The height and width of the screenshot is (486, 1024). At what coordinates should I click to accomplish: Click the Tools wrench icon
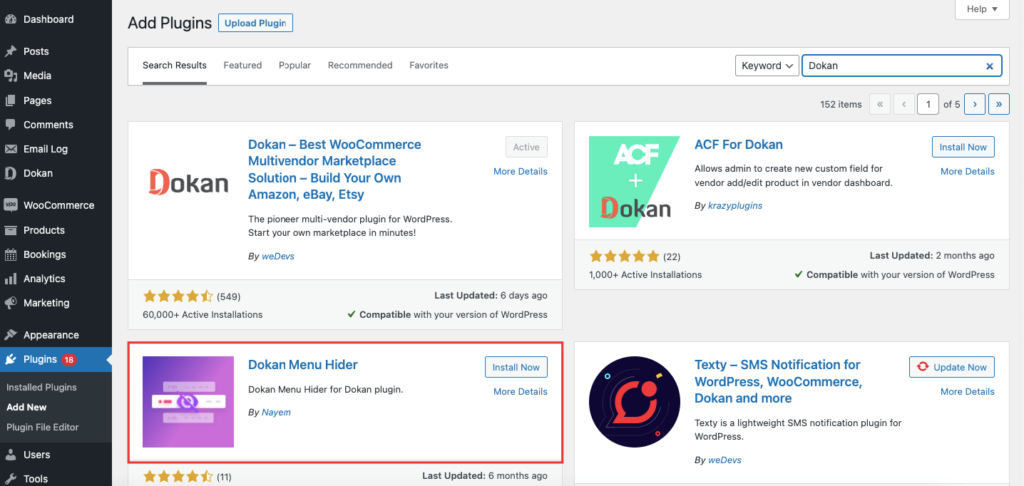click(x=10, y=479)
